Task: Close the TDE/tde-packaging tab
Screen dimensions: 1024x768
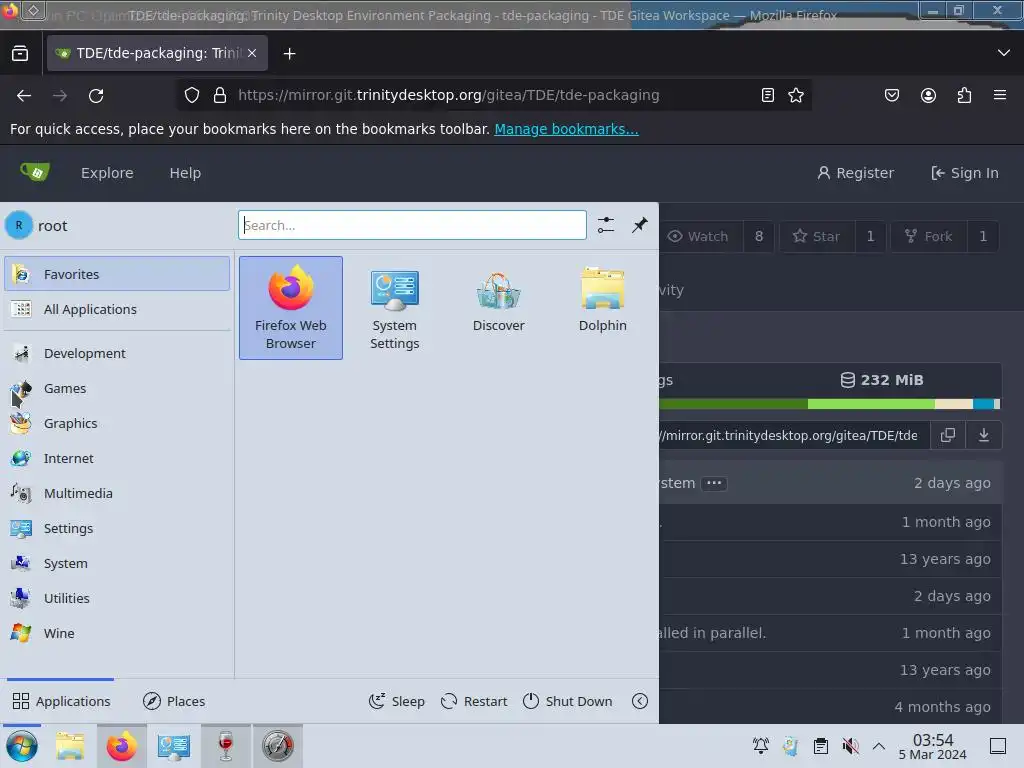Action: pyautogui.click(x=252, y=53)
